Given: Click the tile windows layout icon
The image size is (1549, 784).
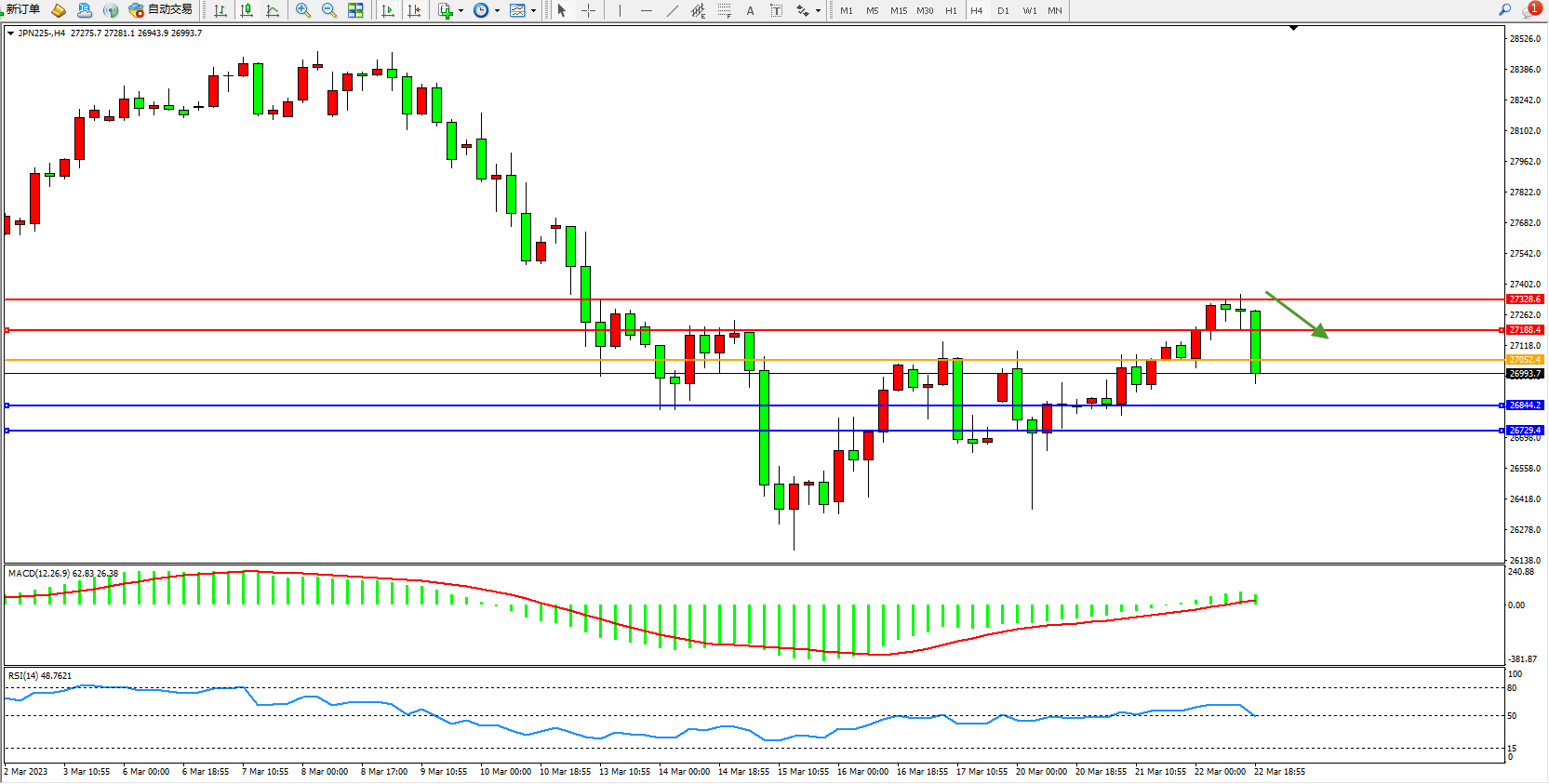Looking at the screenshot, I should [x=355, y=10].
